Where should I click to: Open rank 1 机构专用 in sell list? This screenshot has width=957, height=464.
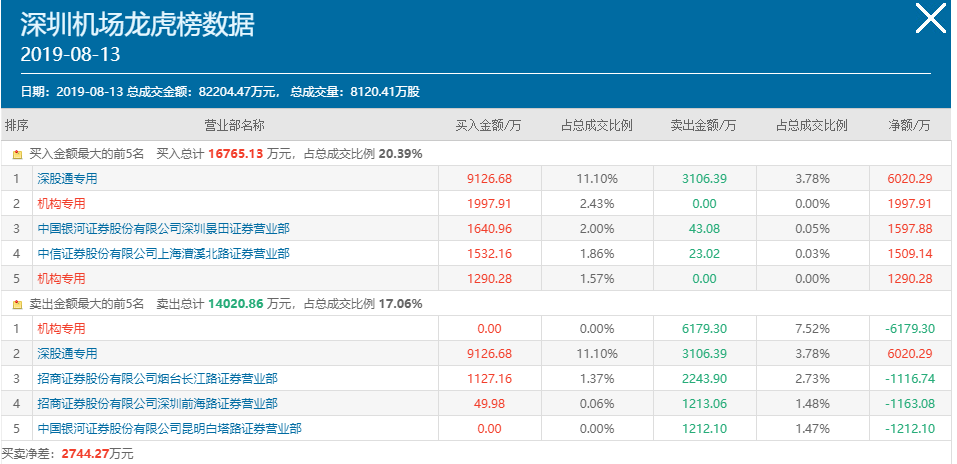click(x=61, y=328)
